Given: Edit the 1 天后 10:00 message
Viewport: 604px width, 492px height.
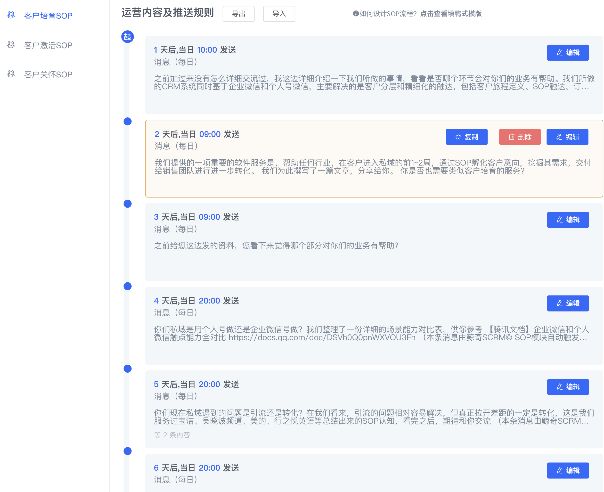Looking at the screenshot, I should pos(568,53).
